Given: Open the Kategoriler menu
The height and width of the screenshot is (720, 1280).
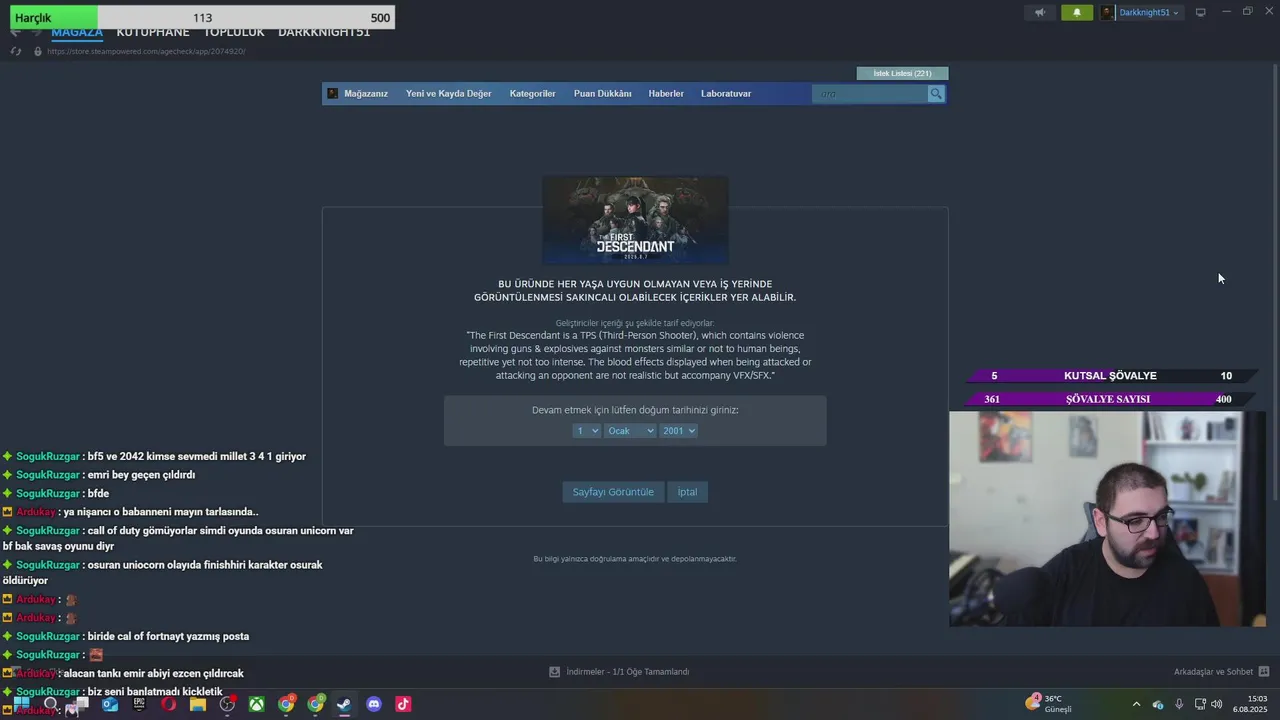Looking at the screenshot, I should [x=532, y=94].
